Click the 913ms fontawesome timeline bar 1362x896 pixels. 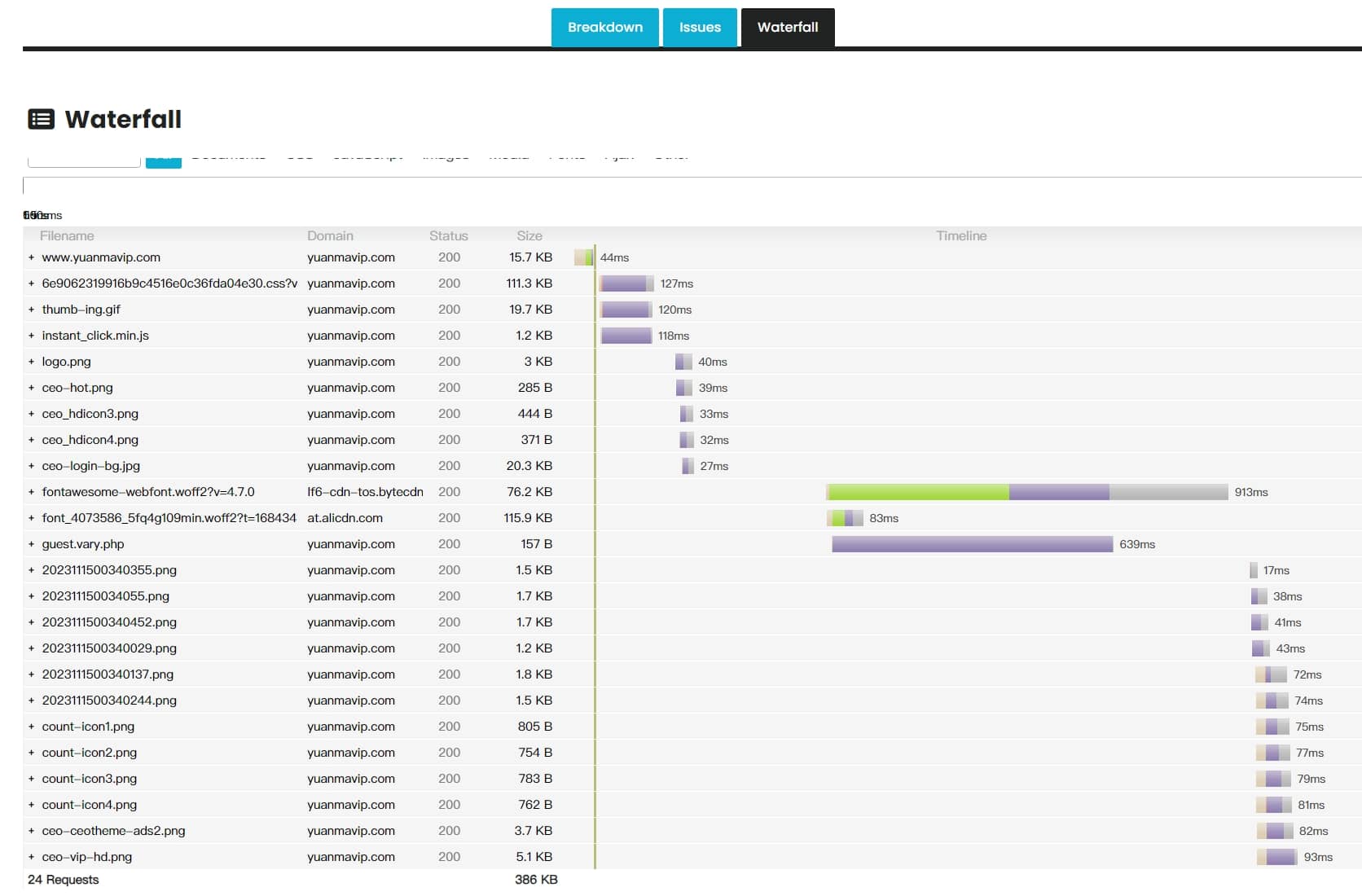pos(1026,492)
